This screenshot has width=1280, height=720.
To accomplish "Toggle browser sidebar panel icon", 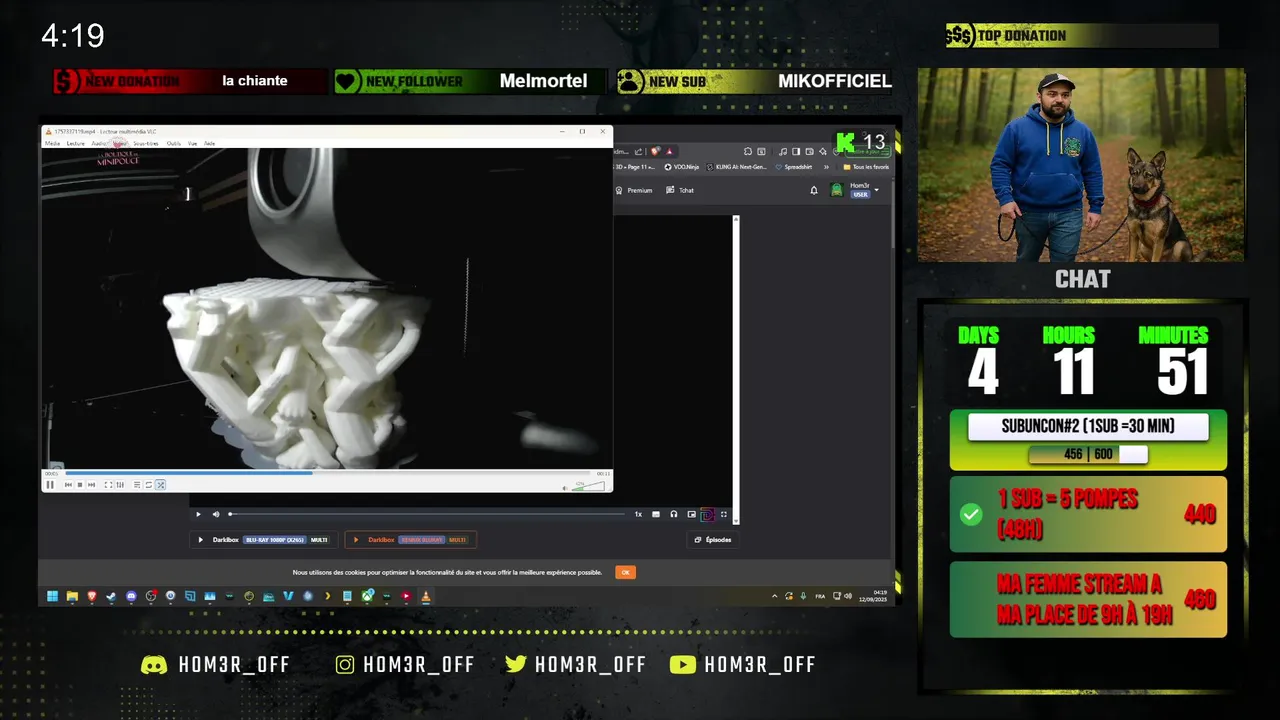I will [x=796, y=151].
